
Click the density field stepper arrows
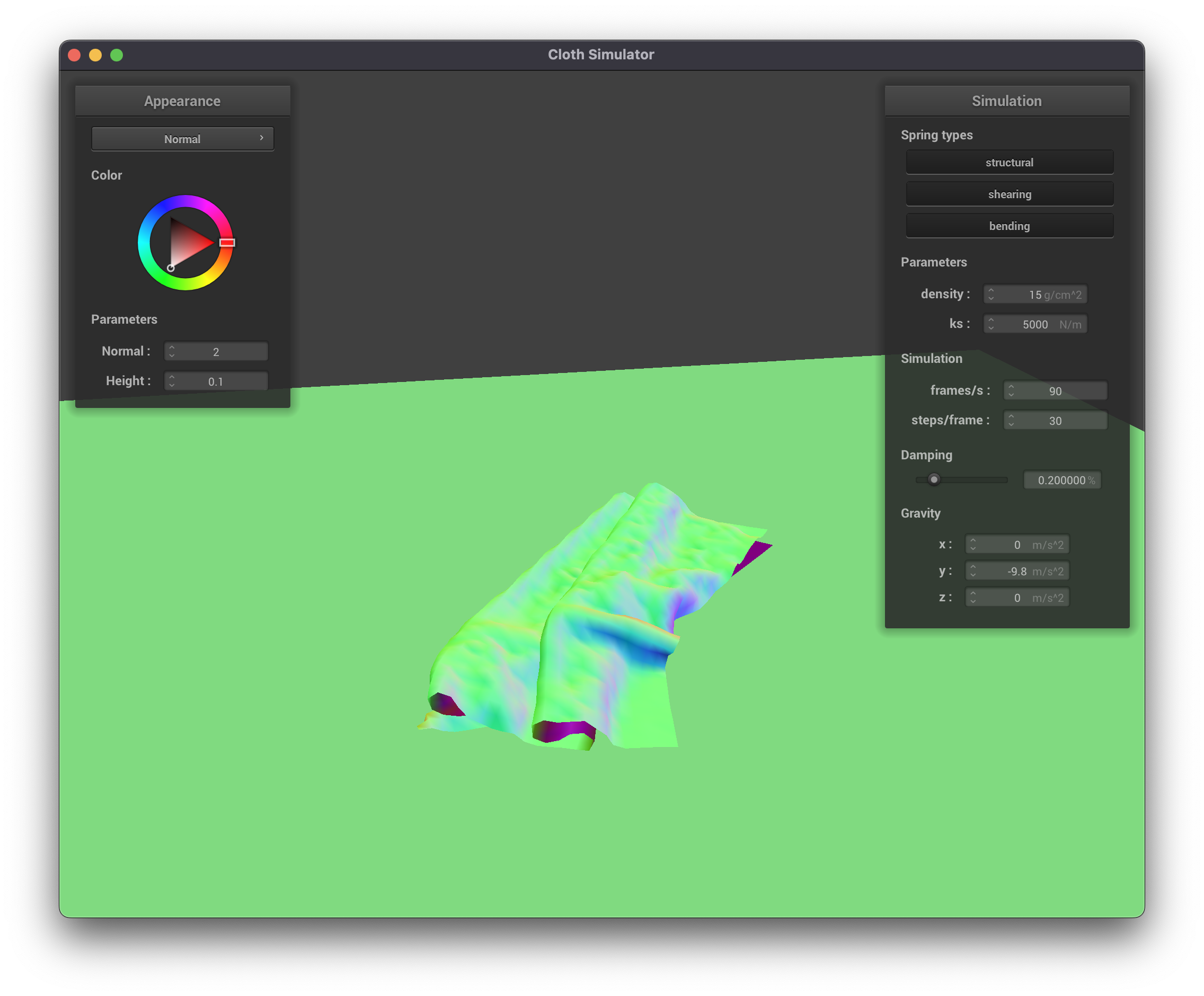click(991, 295)
